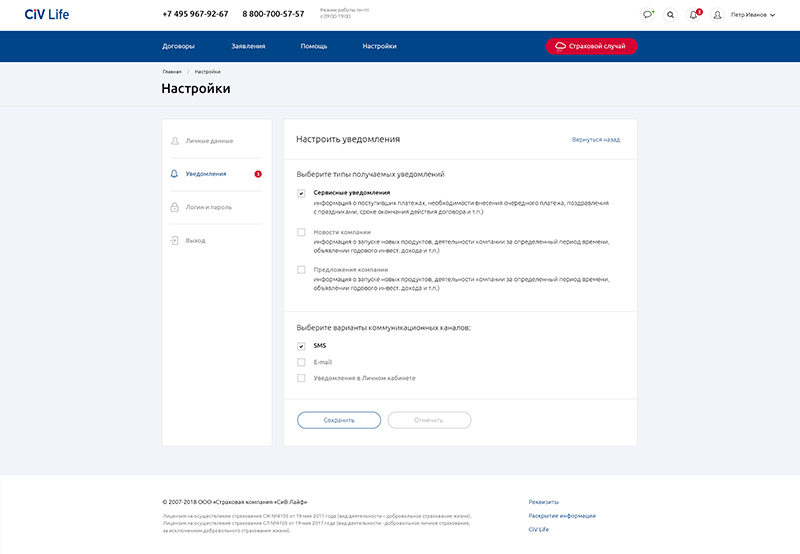
Task: Uncheck the SMS channel checkbox
Action: coord(301,346)
